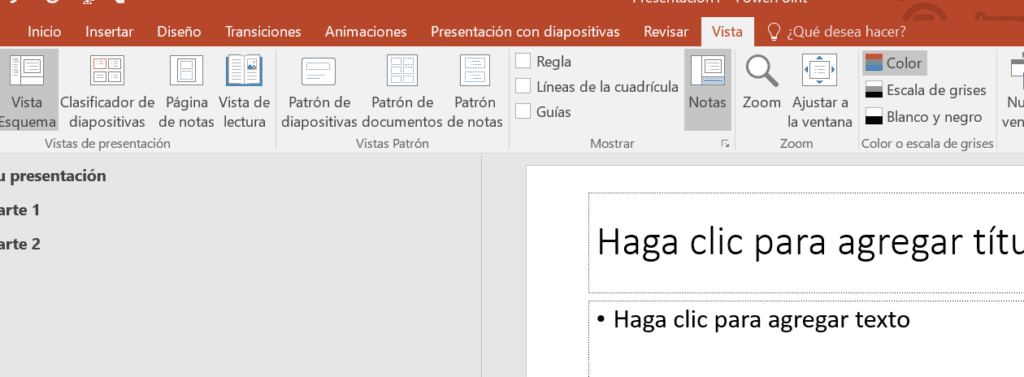Open Clasificador de diapositivas view
Screen dimensions: 1024x377
108,90
